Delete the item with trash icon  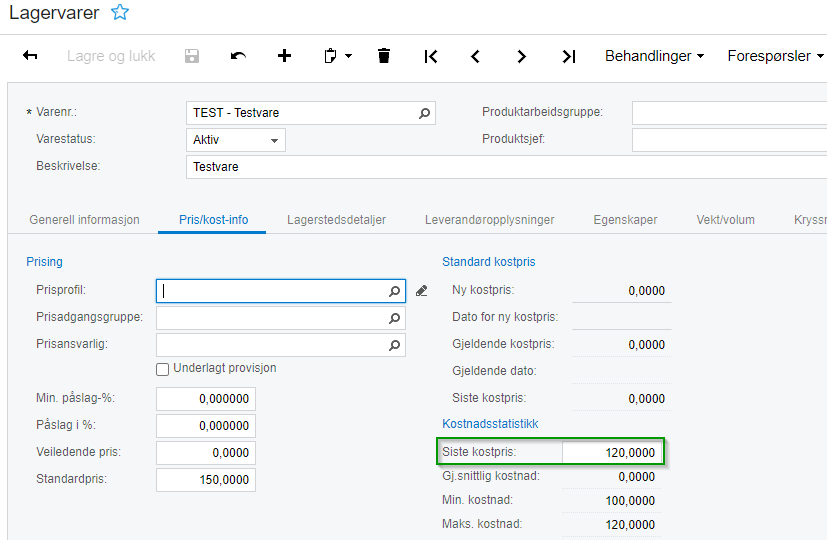coord(384,55)
